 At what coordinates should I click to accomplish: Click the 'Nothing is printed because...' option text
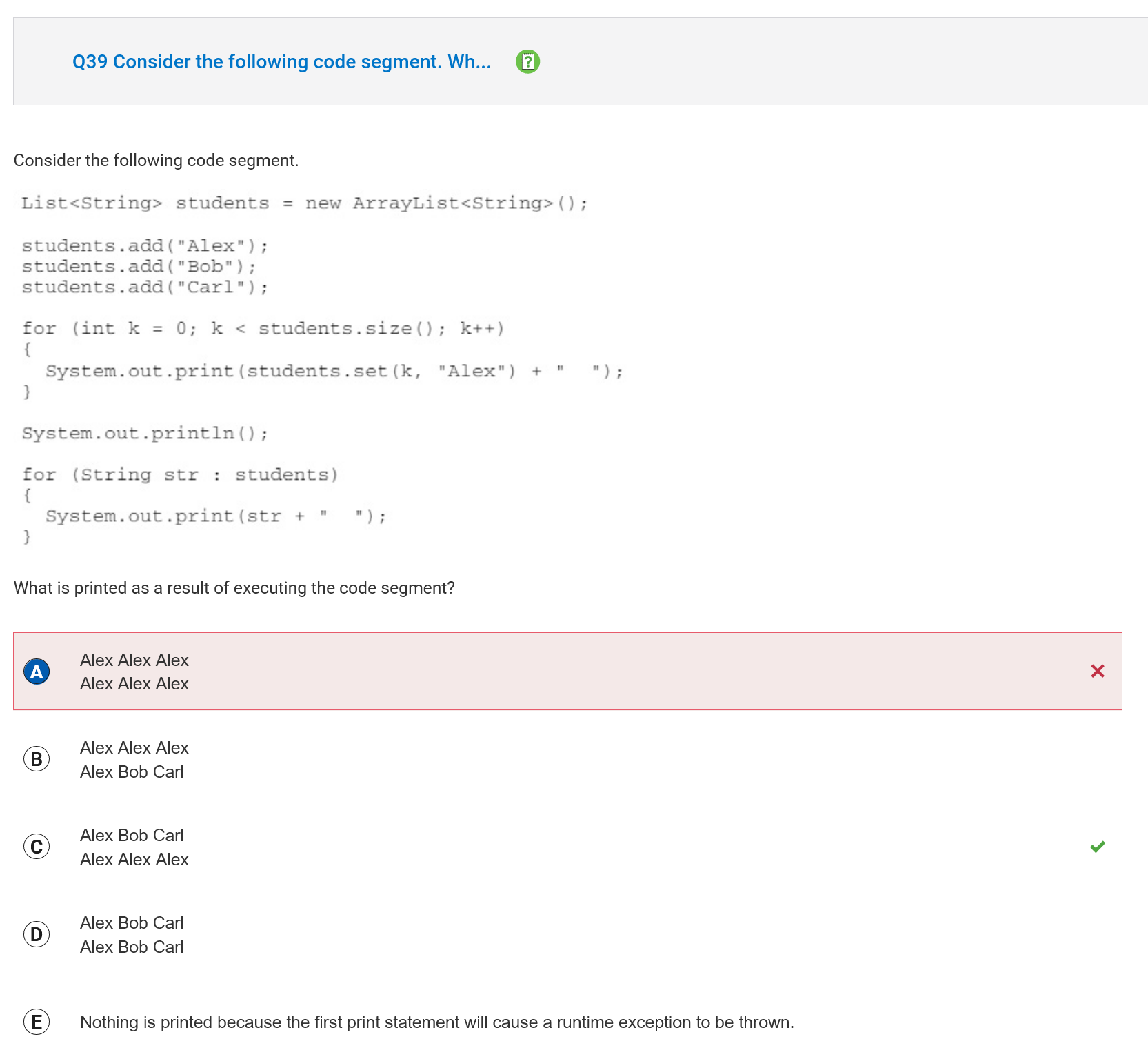click(x=437, y=1022)
